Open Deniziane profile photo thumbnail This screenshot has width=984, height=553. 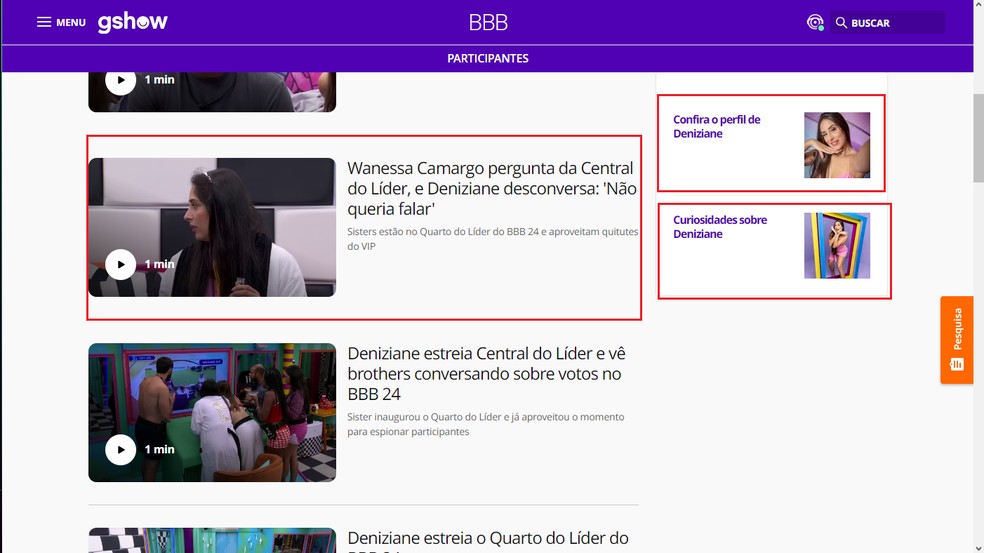(x=837, y=145)
